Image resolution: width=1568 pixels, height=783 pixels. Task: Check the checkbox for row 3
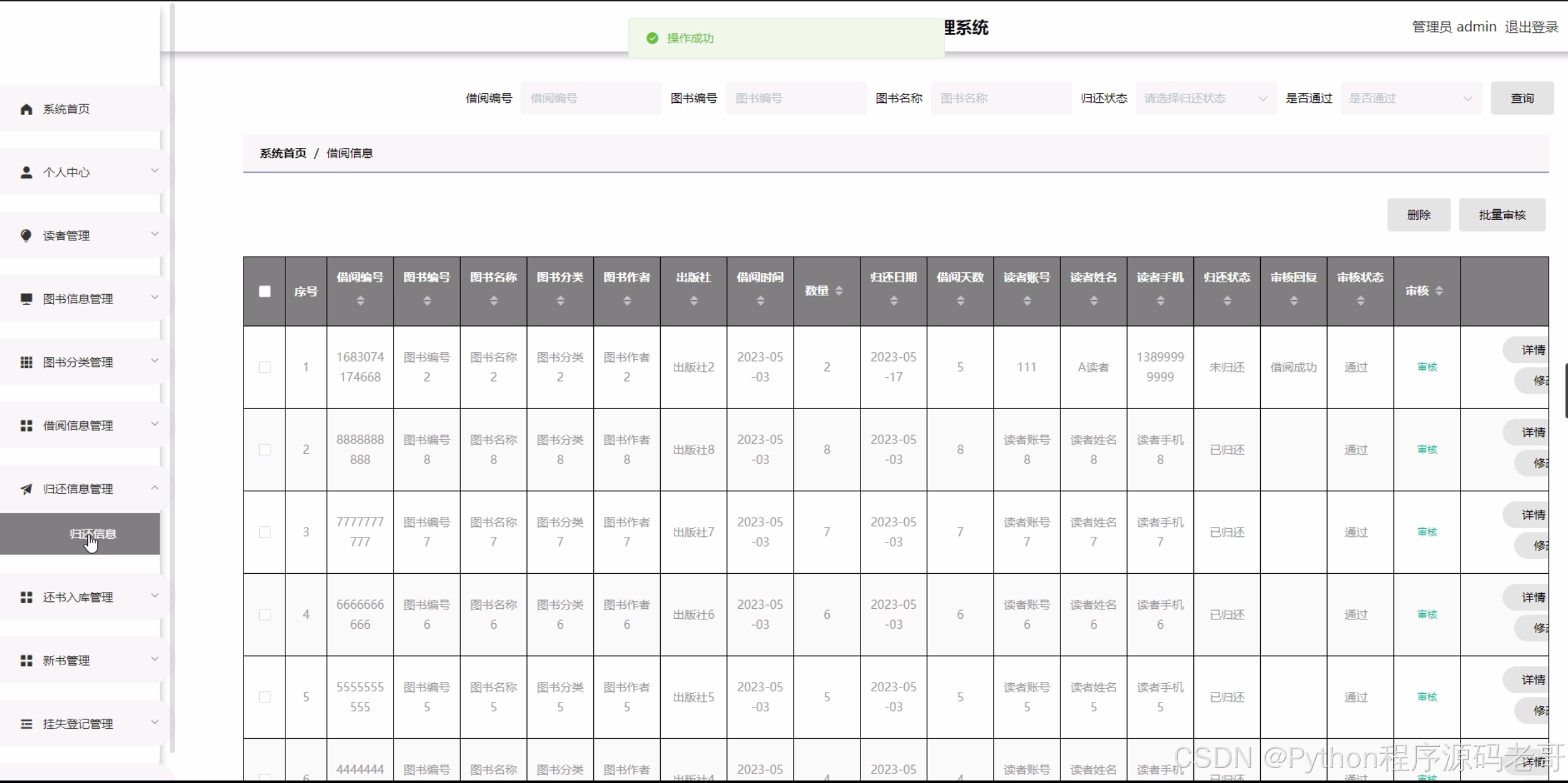pyautogui.click(x=265, y=532)
